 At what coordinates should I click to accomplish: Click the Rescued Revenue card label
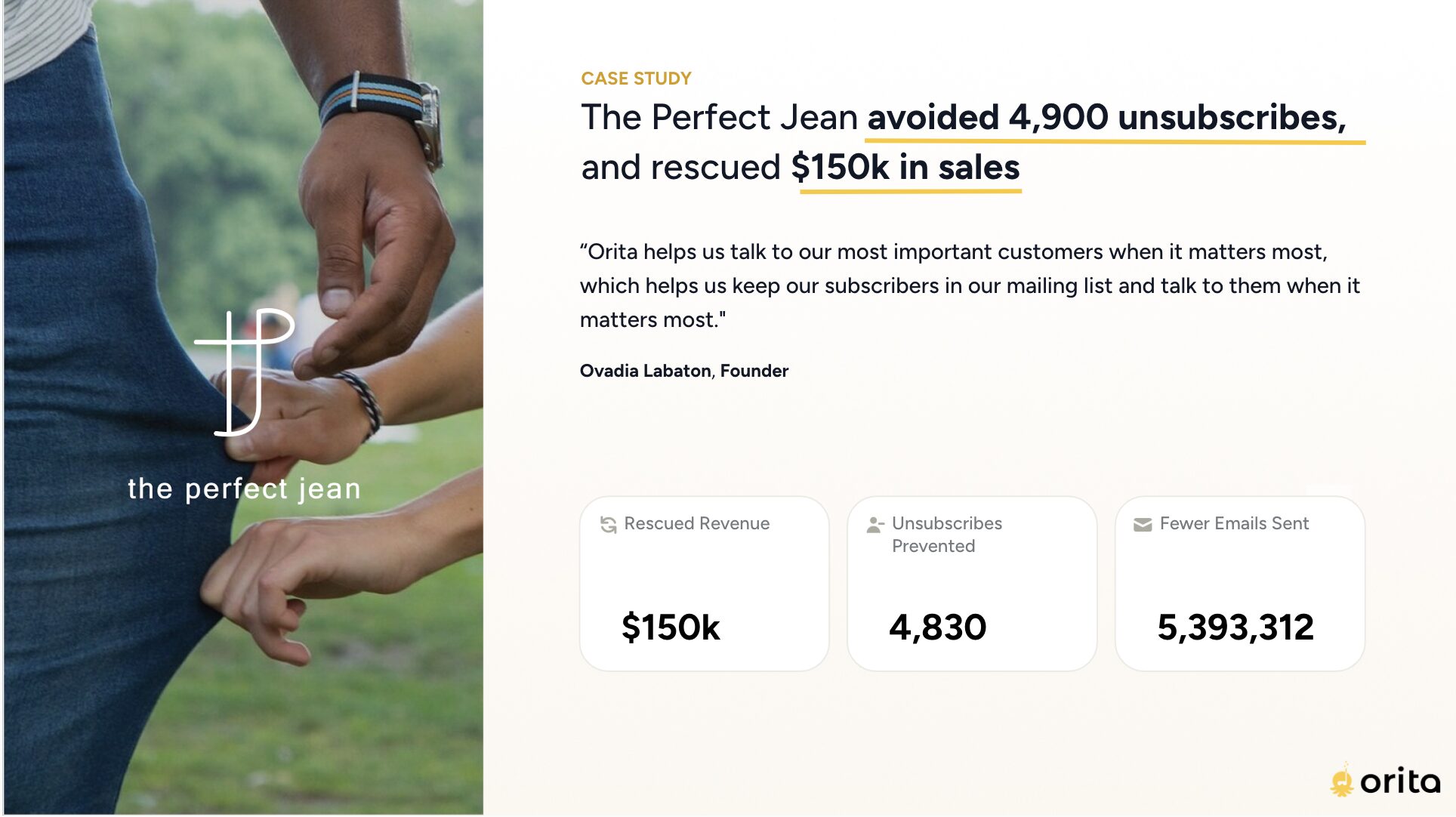pyautogui.click(x=697, y=524)
